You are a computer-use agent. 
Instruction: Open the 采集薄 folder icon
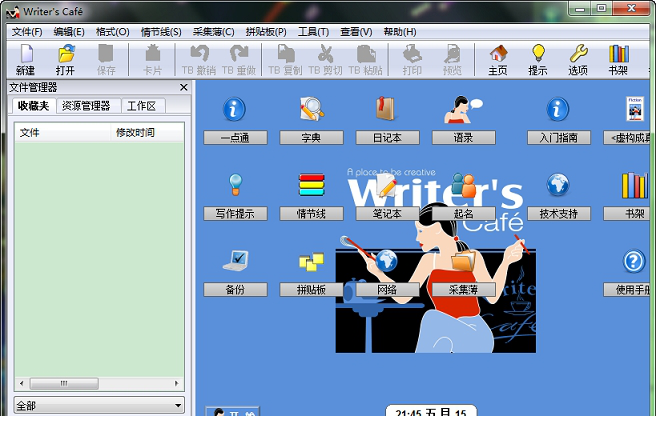pos(463,261)
